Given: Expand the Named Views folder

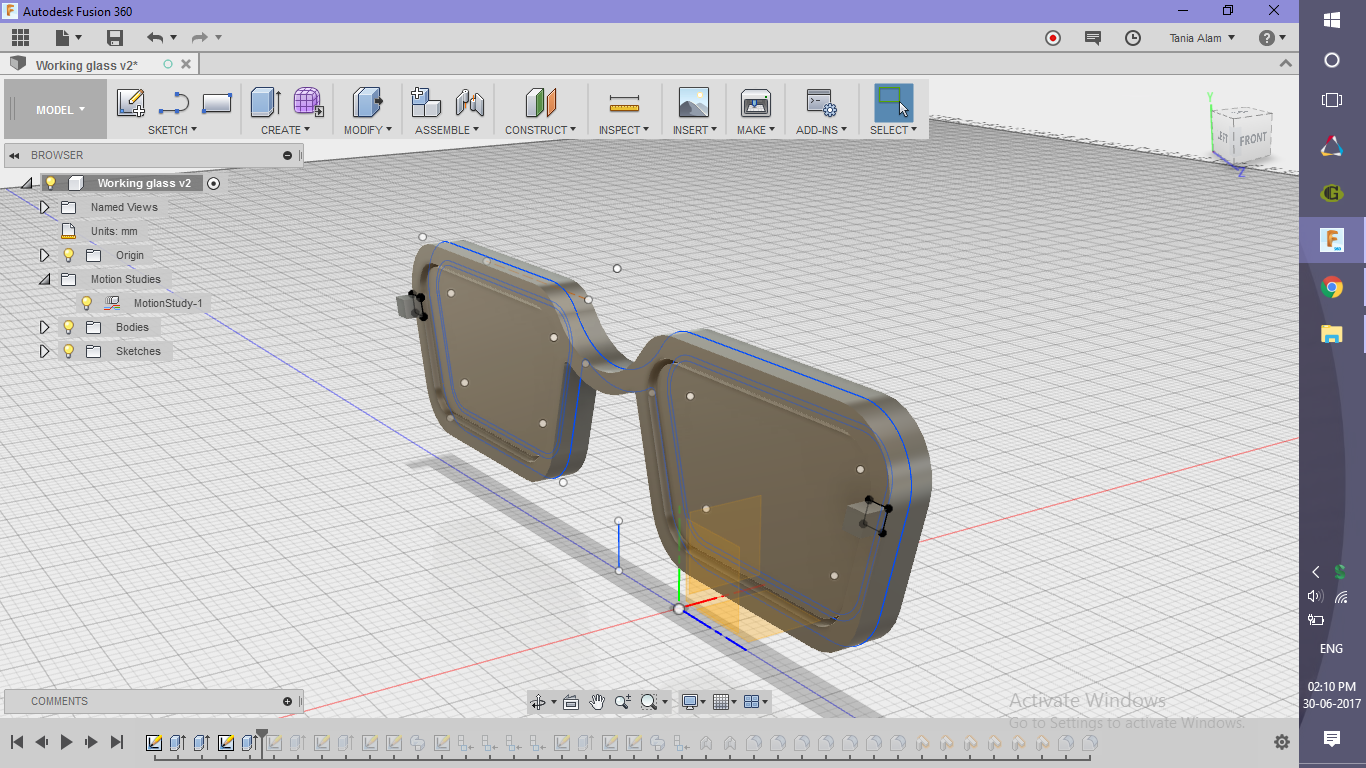Looking at the screenshot, I should tap(44, 207).
